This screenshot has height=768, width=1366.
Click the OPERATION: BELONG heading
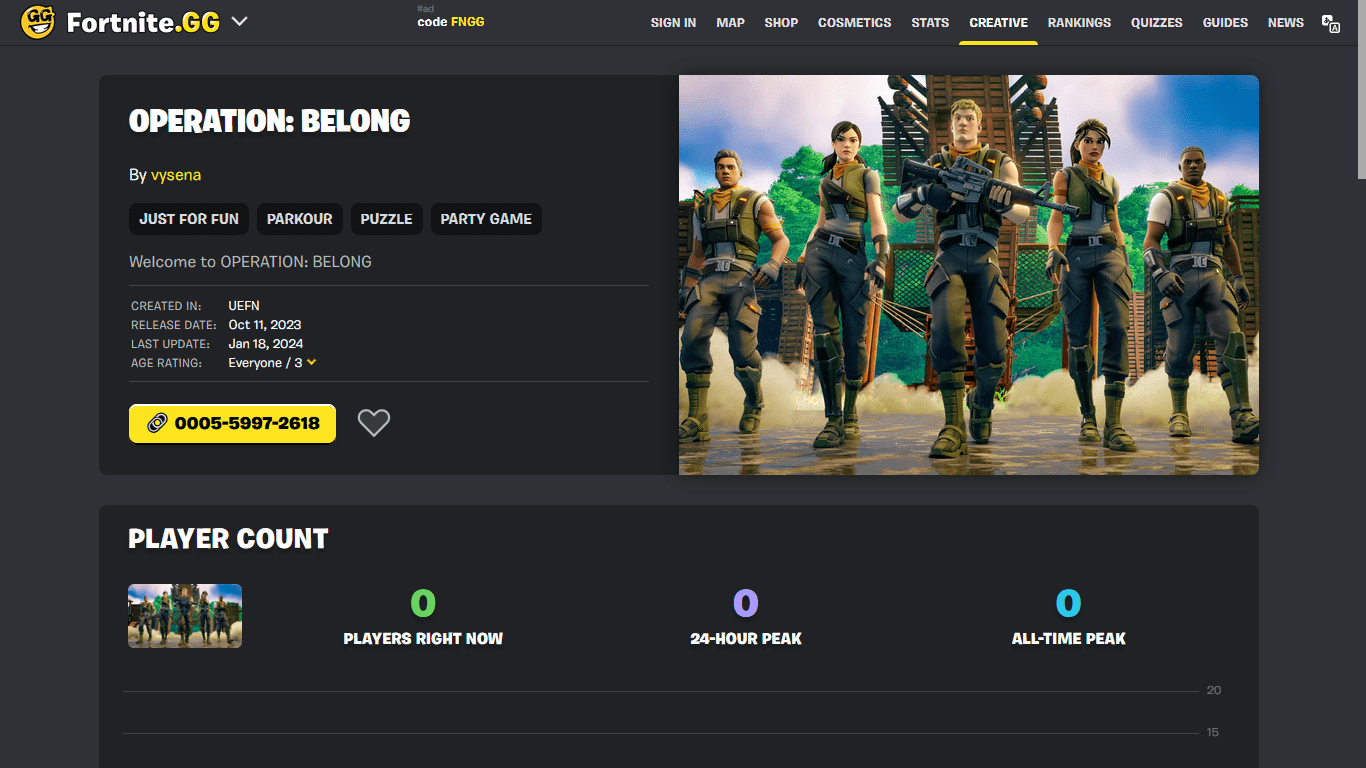click(270, 121)
